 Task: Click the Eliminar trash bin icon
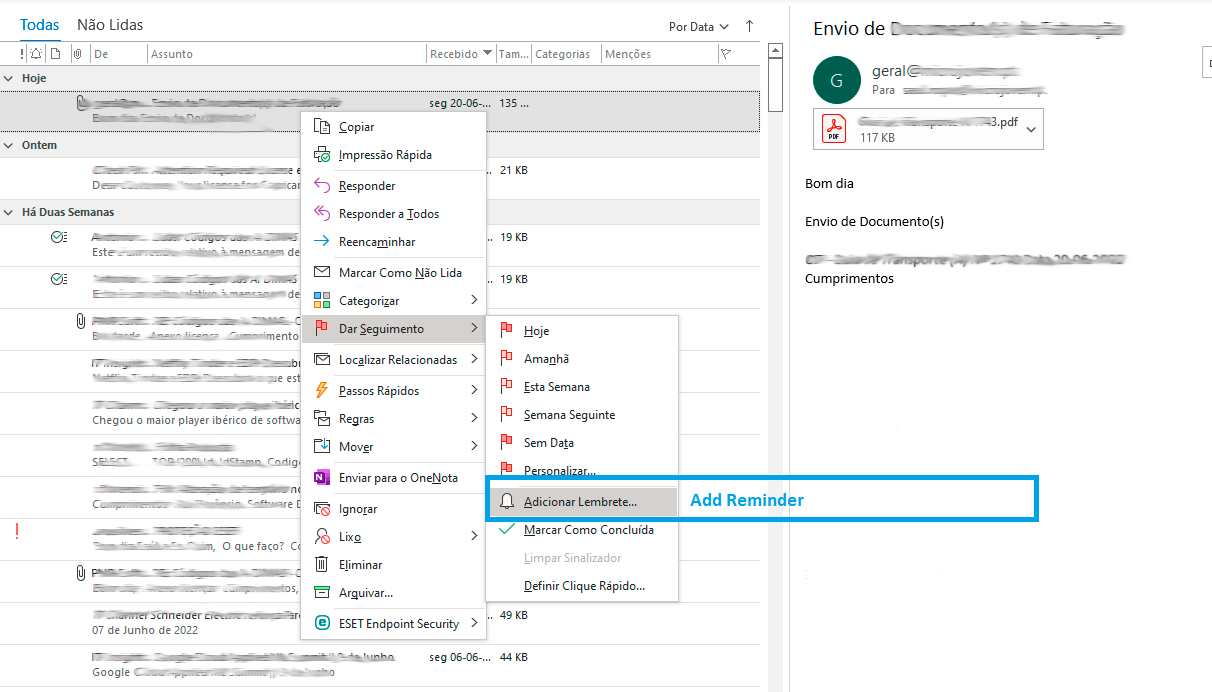[x=321, y=565]
